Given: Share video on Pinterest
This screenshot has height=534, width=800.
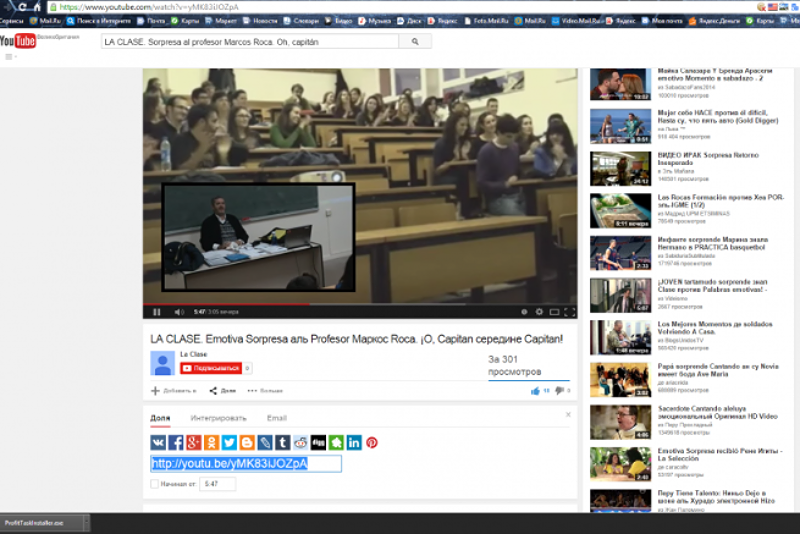Looking at the screenshot, I should pyautogui.click(x=371, y=442).
